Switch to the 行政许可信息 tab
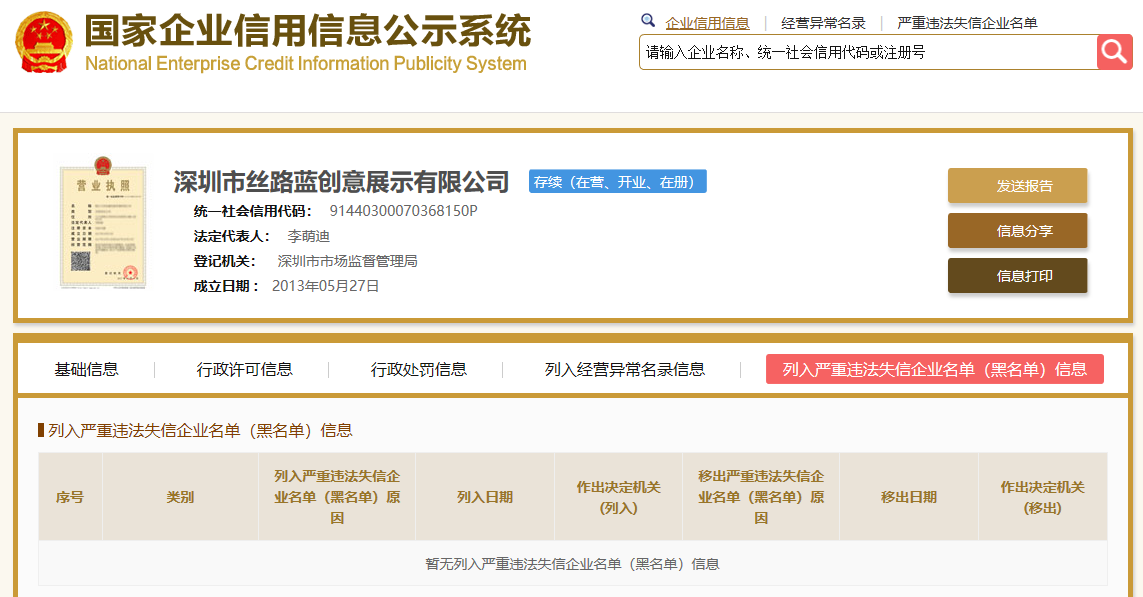Image resolution: width=1143 pixels, height=597 pixels. pos(244,370)
